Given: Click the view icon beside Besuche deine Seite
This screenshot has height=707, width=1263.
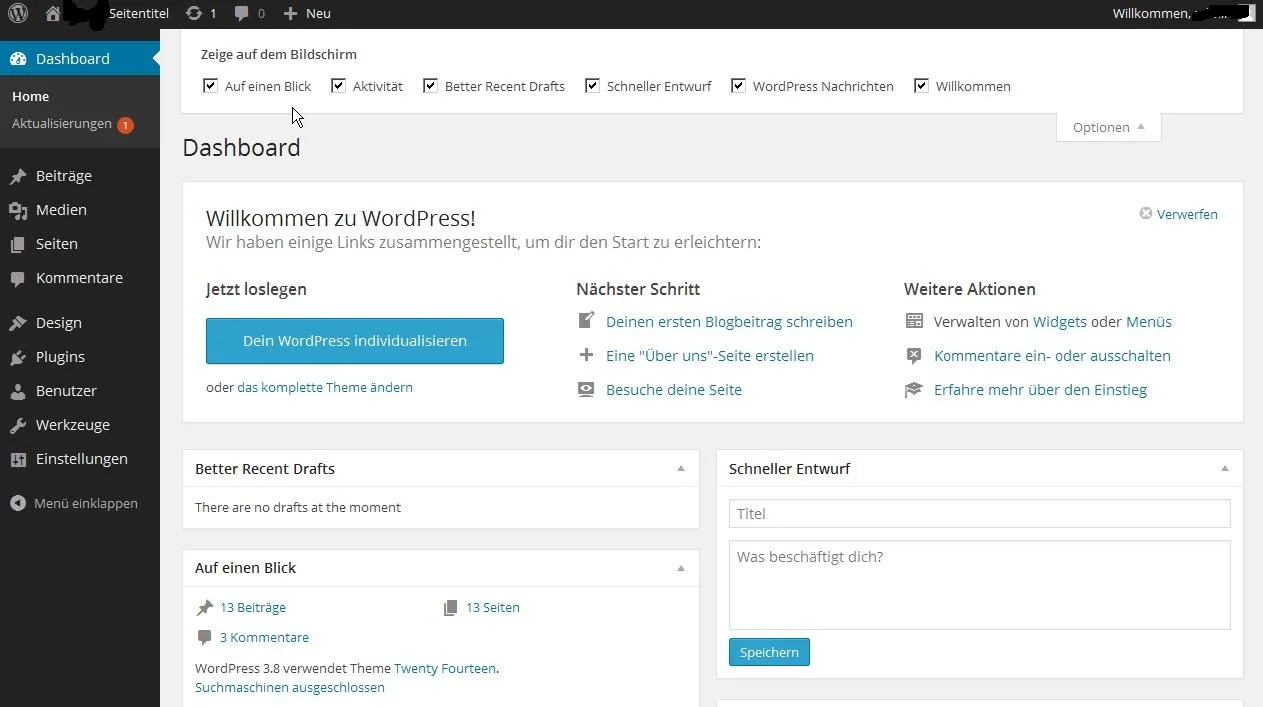Looking at the screenshot, I should pyautogui.click(x=586, y=390).
